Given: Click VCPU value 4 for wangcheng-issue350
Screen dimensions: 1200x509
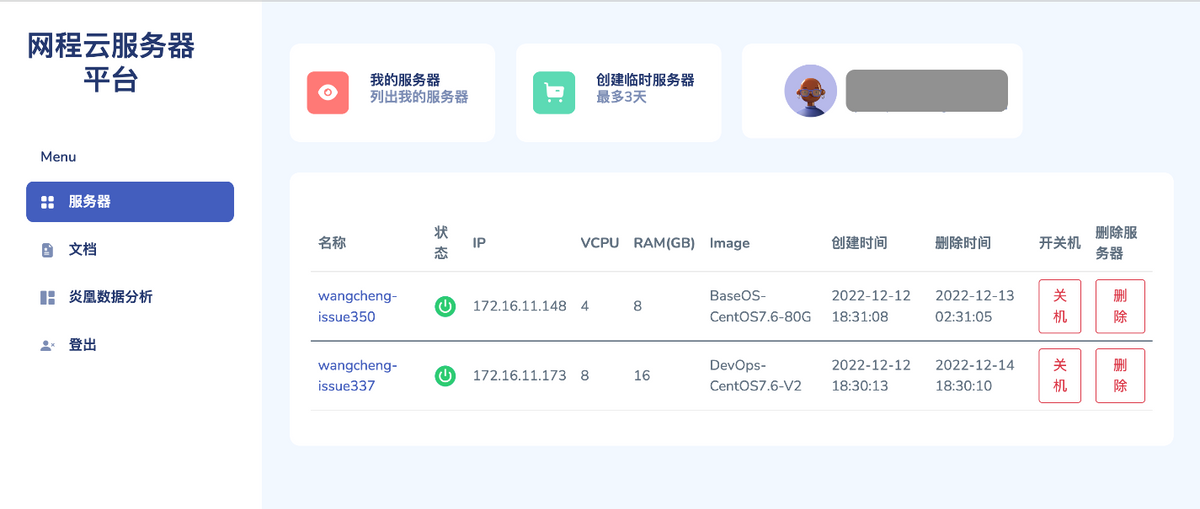Looking at the screenshot, I should 585,306.
